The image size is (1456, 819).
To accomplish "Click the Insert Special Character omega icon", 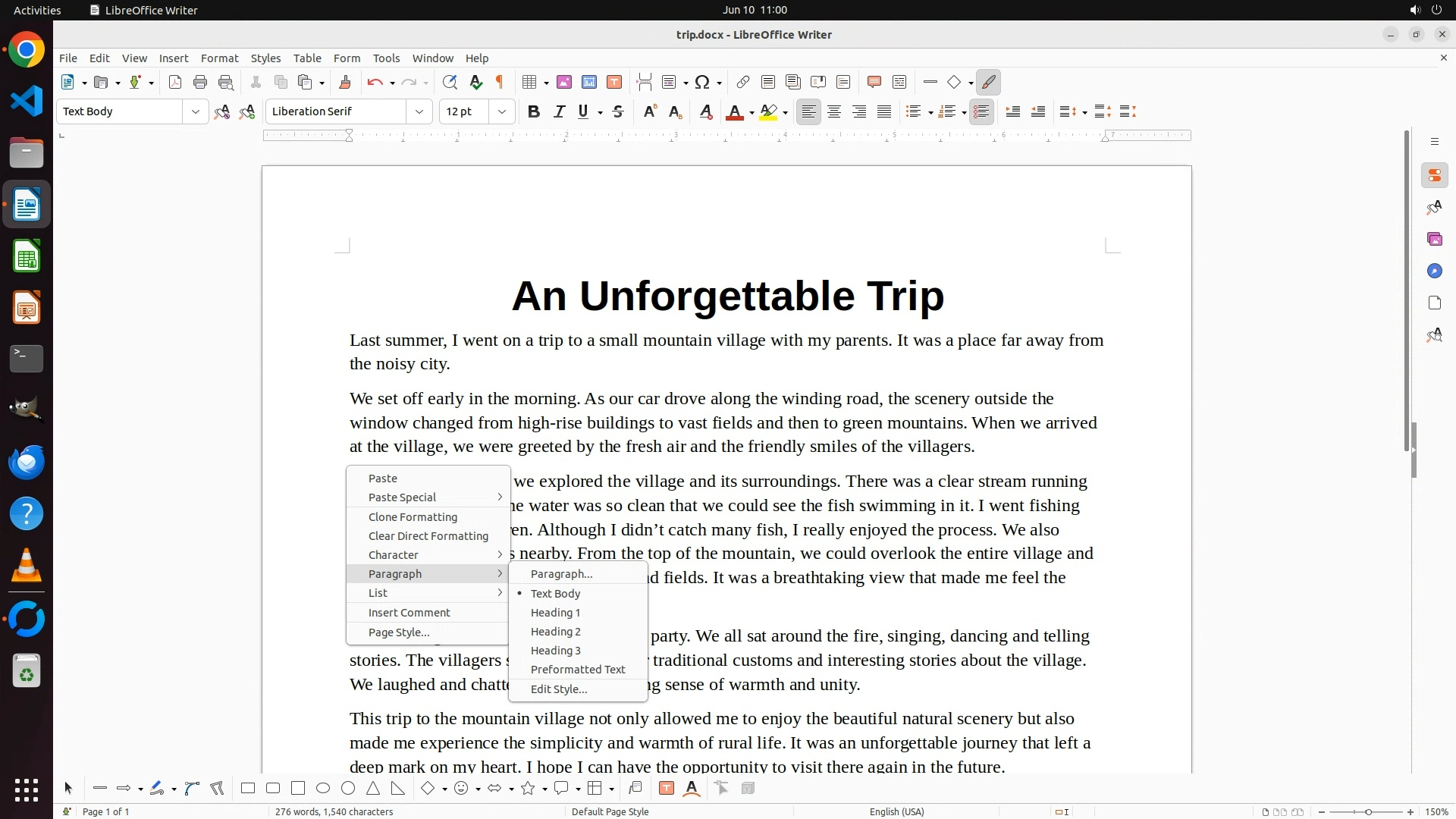I will [x=702, y=83].
